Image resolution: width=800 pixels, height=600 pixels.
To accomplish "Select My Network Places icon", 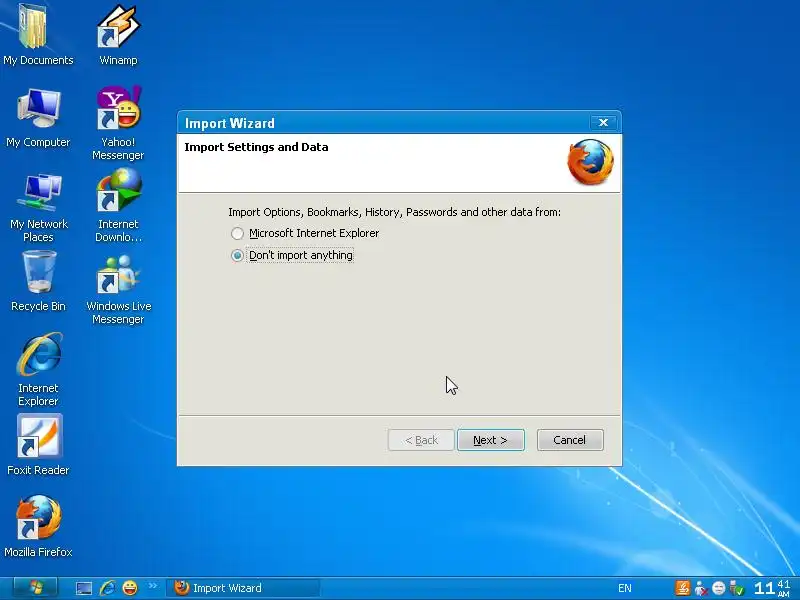I will click(x=38, y=207).
